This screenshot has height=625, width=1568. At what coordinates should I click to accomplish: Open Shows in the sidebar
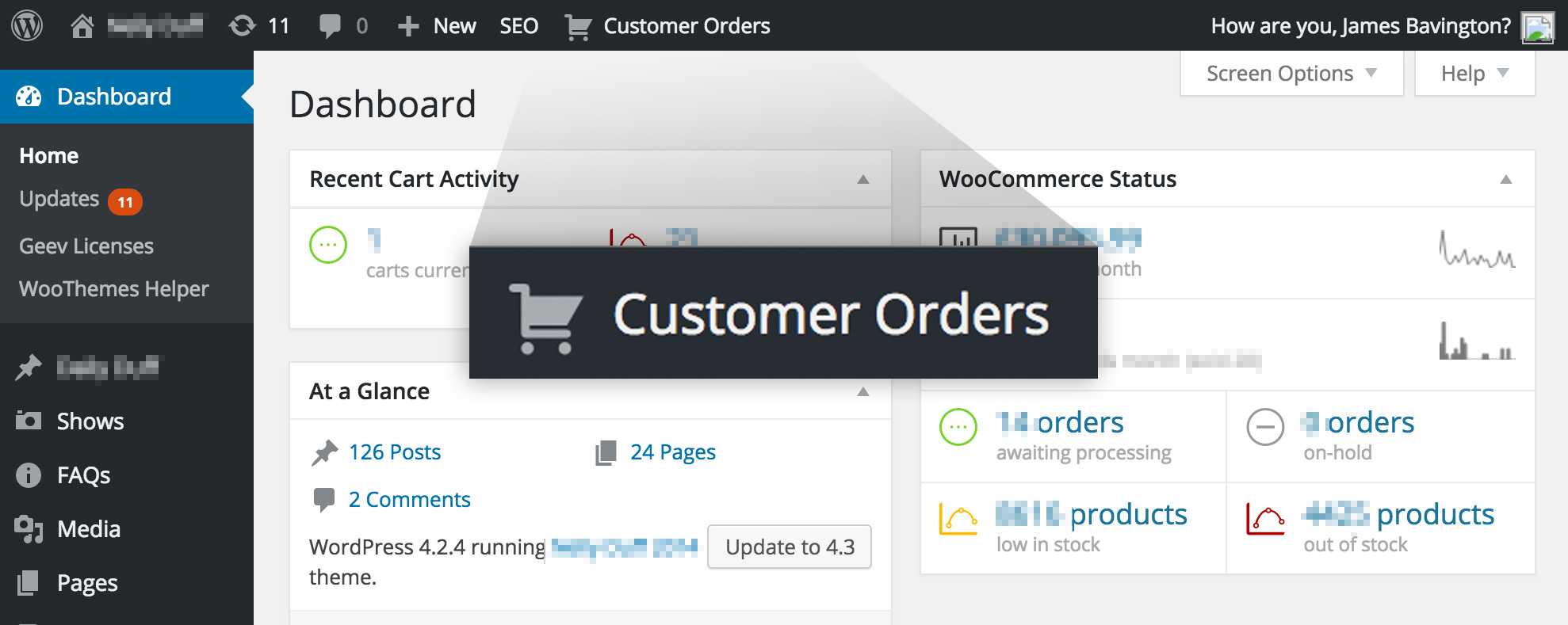[90, 421]
